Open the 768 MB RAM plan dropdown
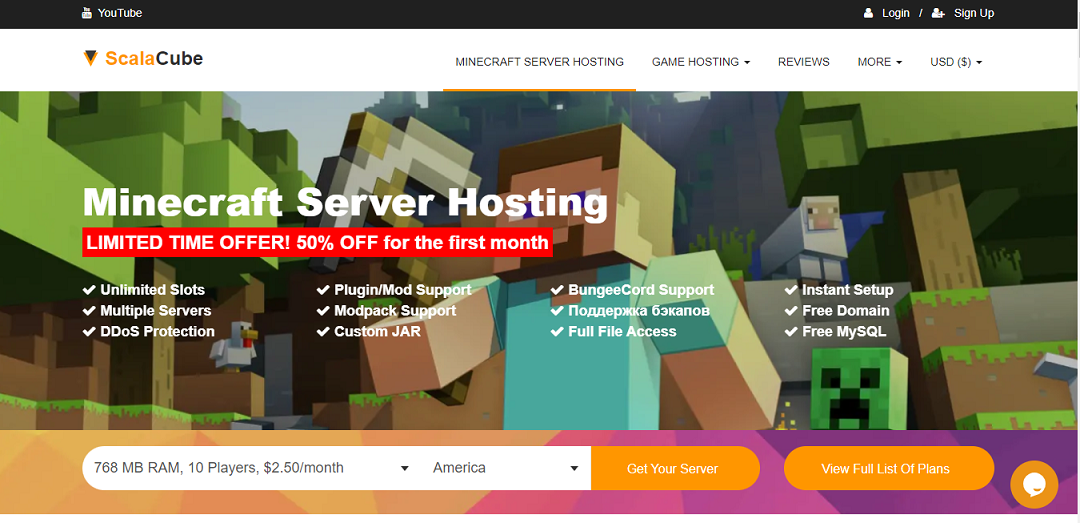 252,468
